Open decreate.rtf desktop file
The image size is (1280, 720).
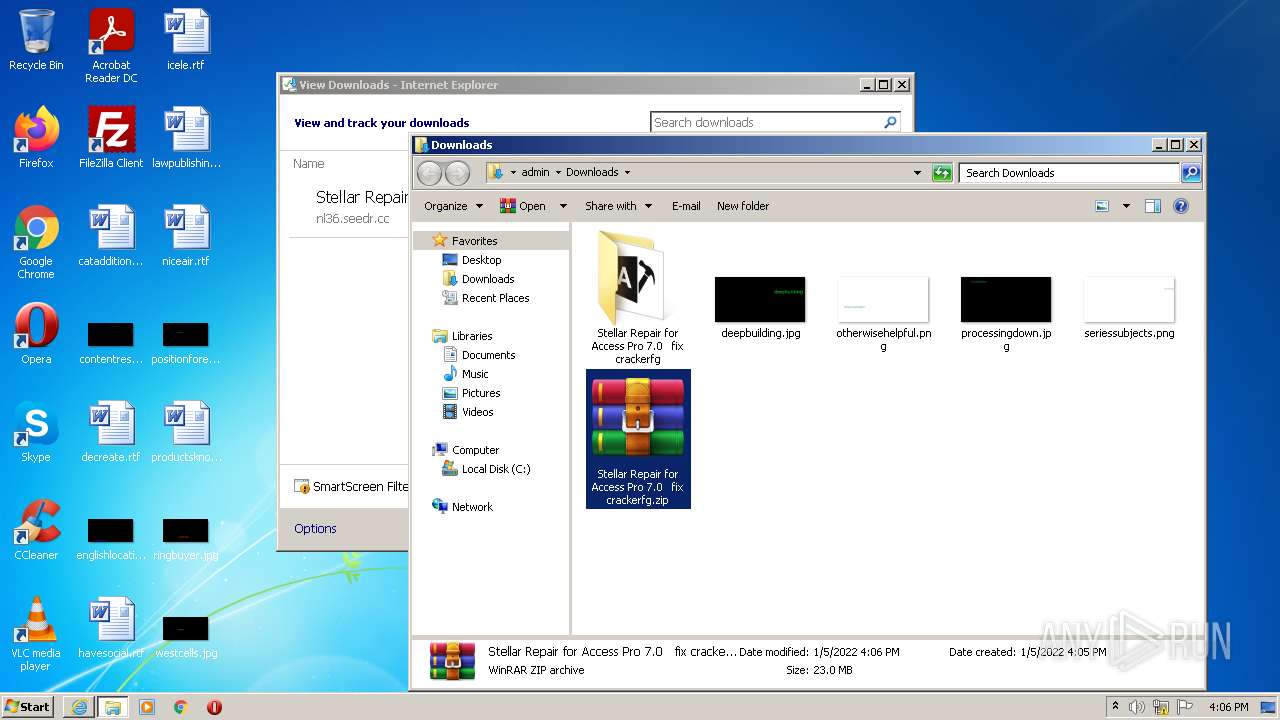[x=111, y=432]
